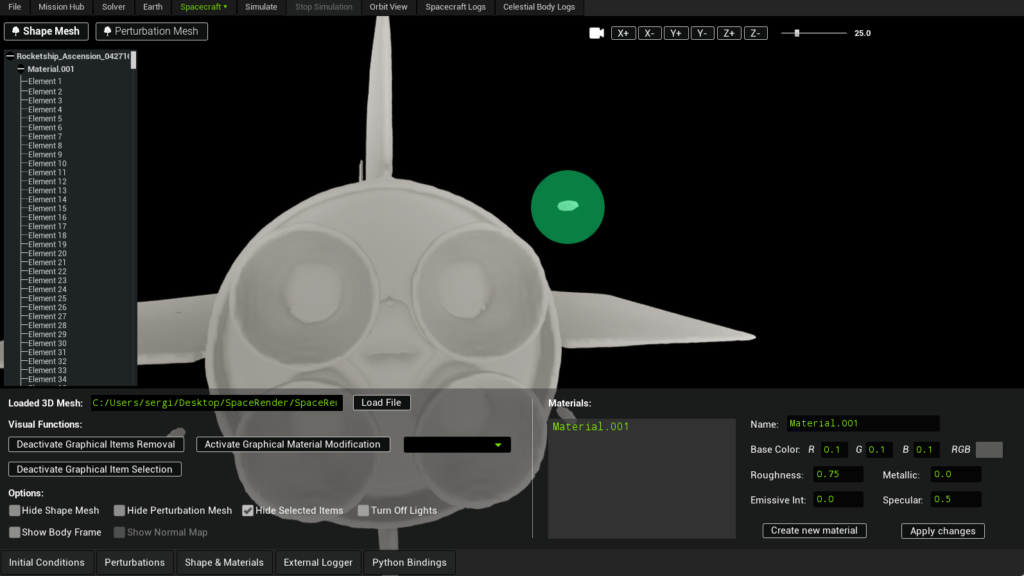
Task: Open the dropdown beside Graphical Material Modification
Action: [x=457, y=445]
